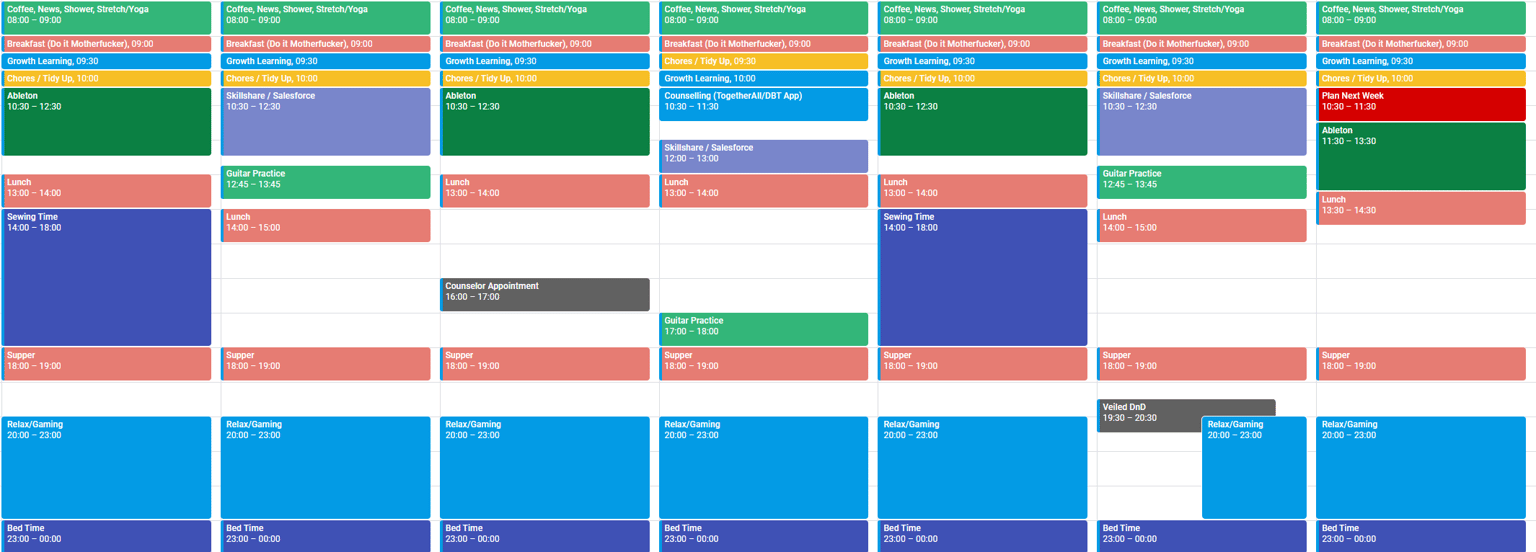The image size is (1536, 552).
Task: Open the Counselor Appointment 16:00 – 17:00 event
Action: click(x=545, y=295)
